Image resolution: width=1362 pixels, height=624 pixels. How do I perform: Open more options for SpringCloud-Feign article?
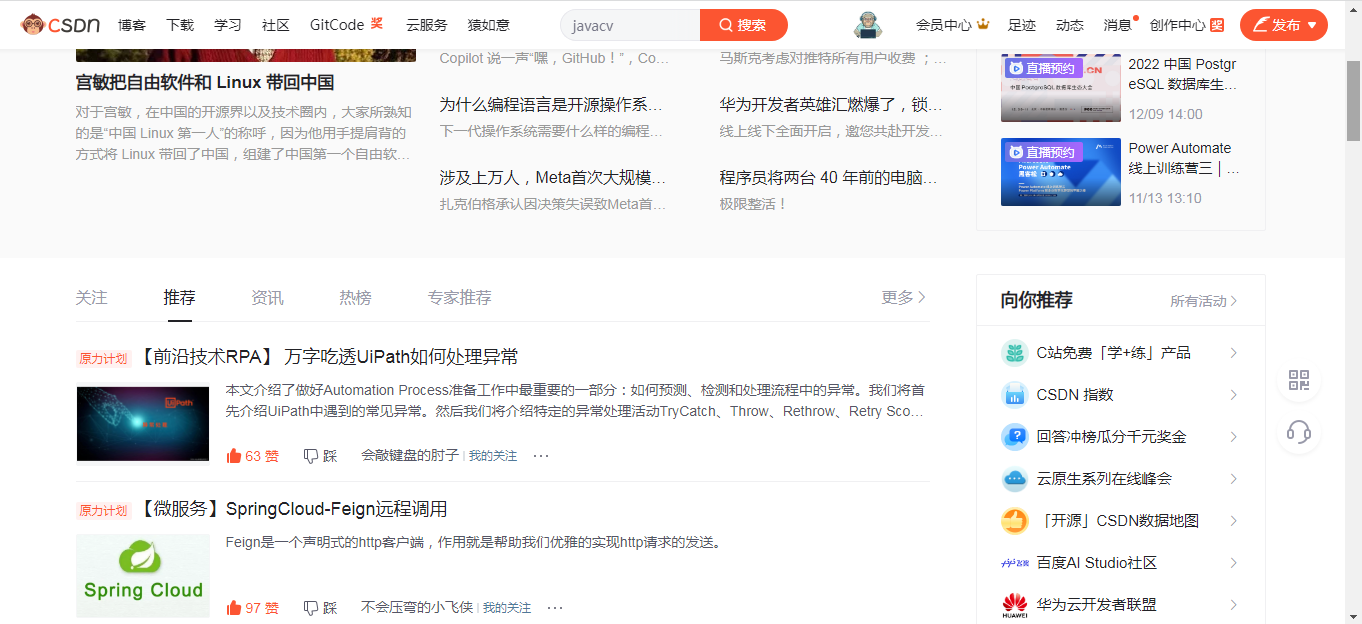tap(555, 608)
